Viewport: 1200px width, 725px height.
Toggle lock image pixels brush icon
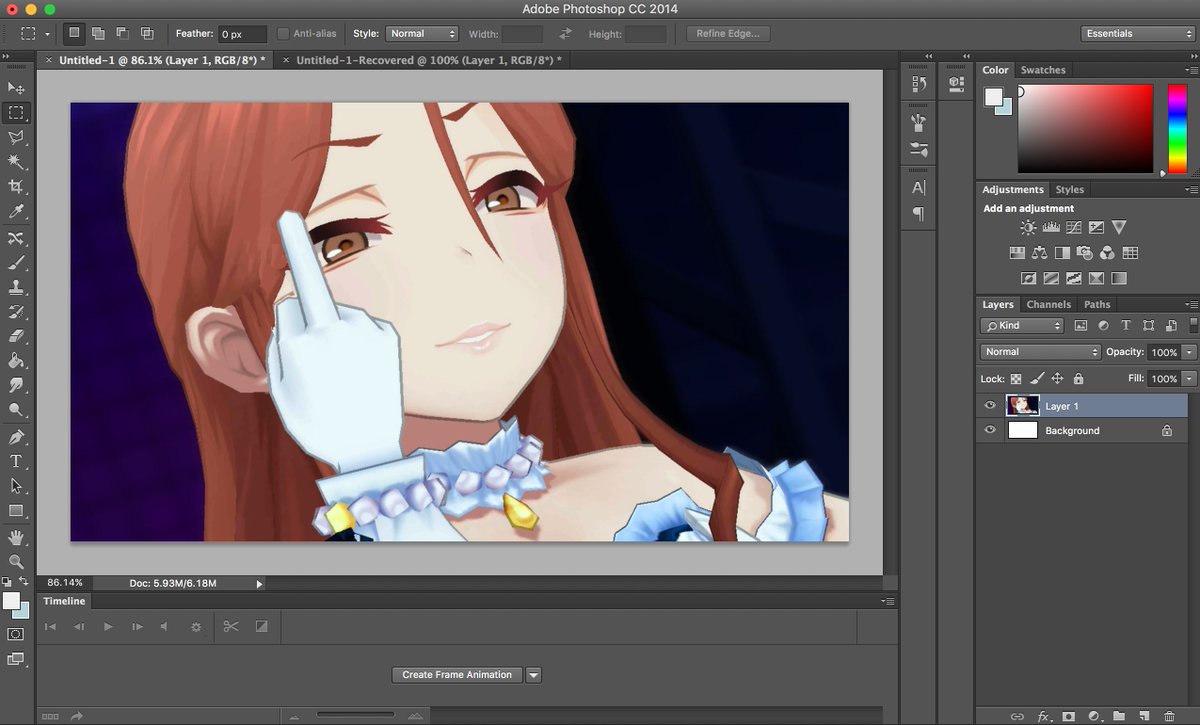click(x=1037, y=379)
